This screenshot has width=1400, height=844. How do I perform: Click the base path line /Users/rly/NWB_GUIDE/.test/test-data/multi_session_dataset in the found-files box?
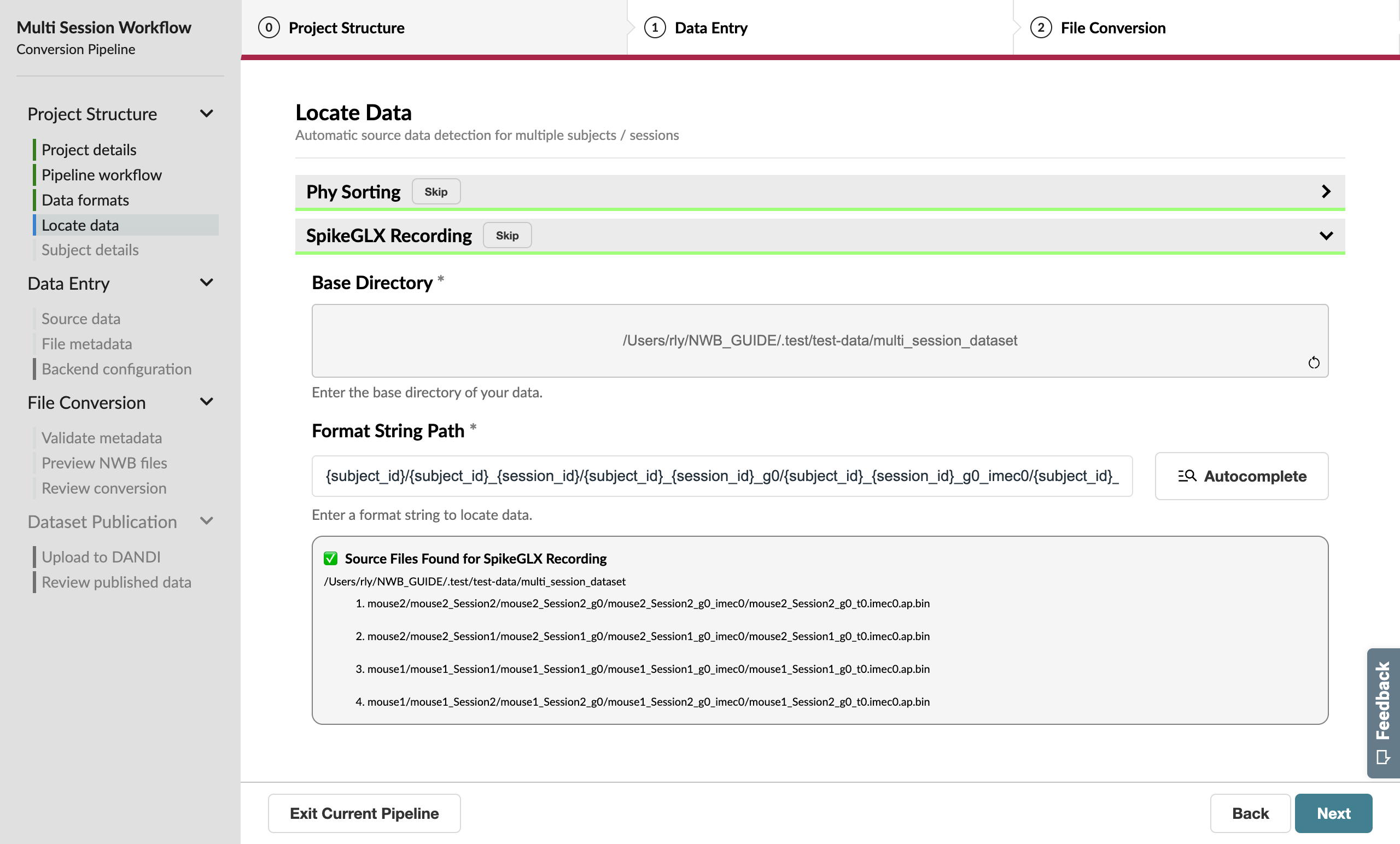(475, 582)
